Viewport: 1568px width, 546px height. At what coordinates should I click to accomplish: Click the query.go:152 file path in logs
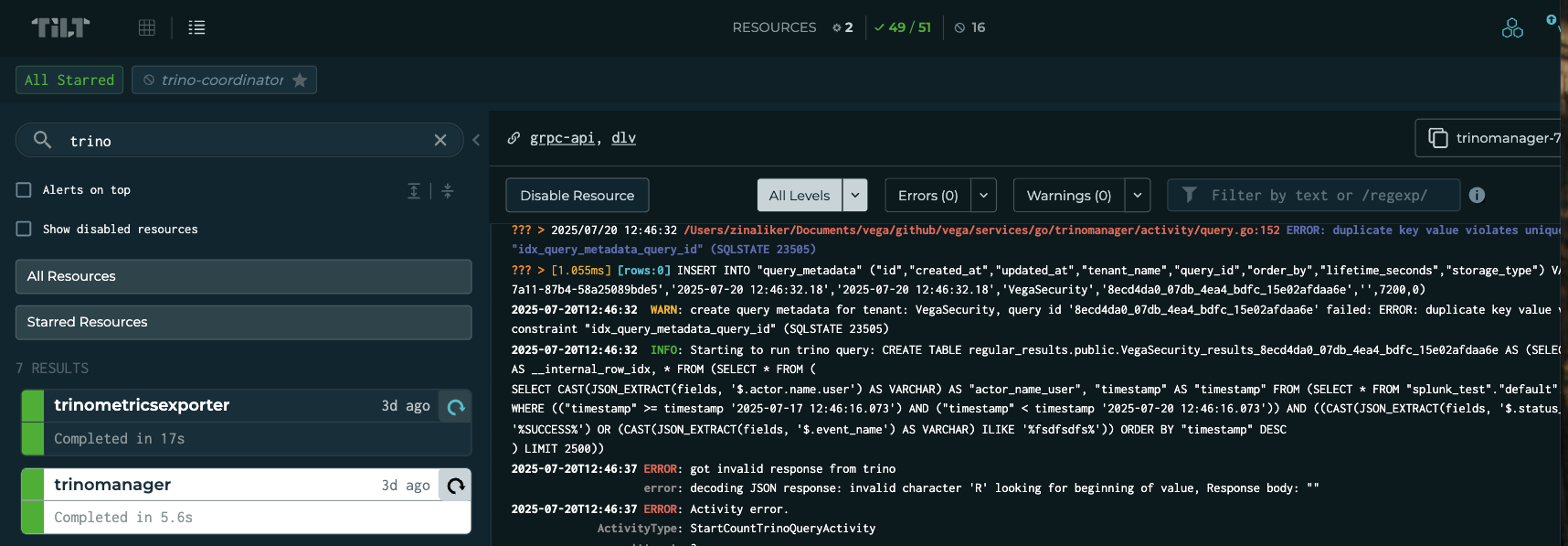981,230
